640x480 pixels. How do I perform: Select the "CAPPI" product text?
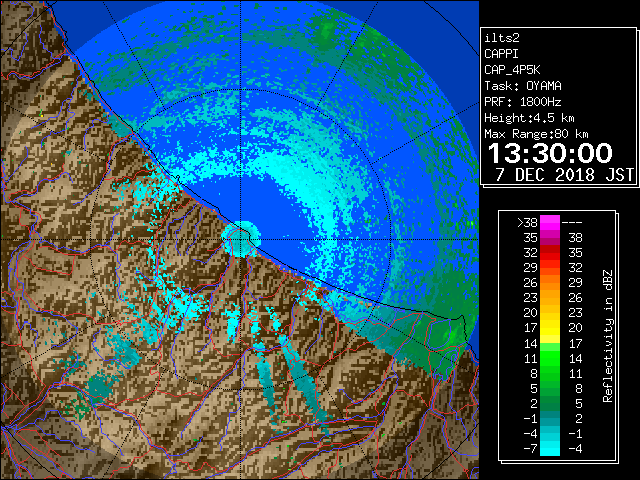coord(501,54)
